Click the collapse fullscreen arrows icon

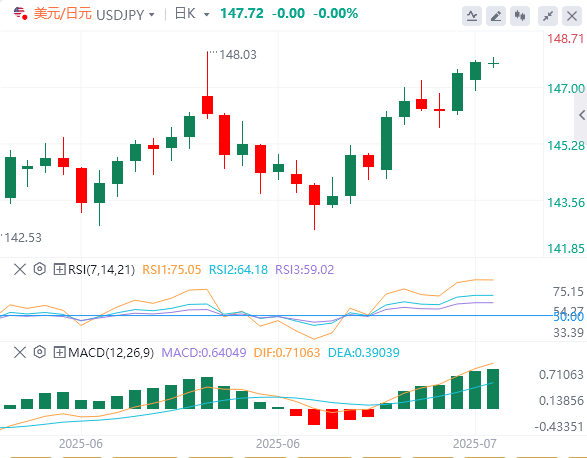coord(548,16)
